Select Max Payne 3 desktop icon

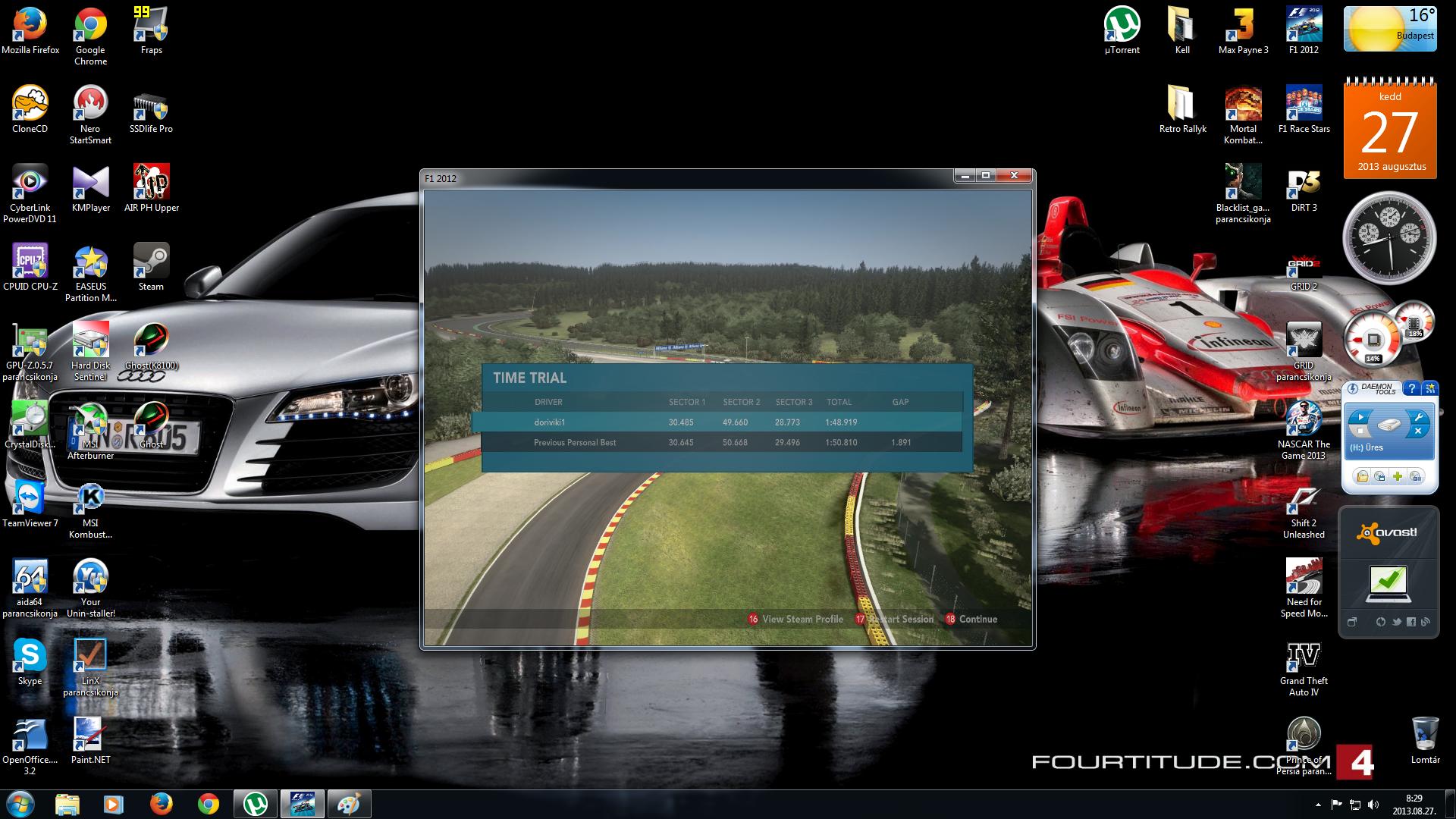(1244, 32)
